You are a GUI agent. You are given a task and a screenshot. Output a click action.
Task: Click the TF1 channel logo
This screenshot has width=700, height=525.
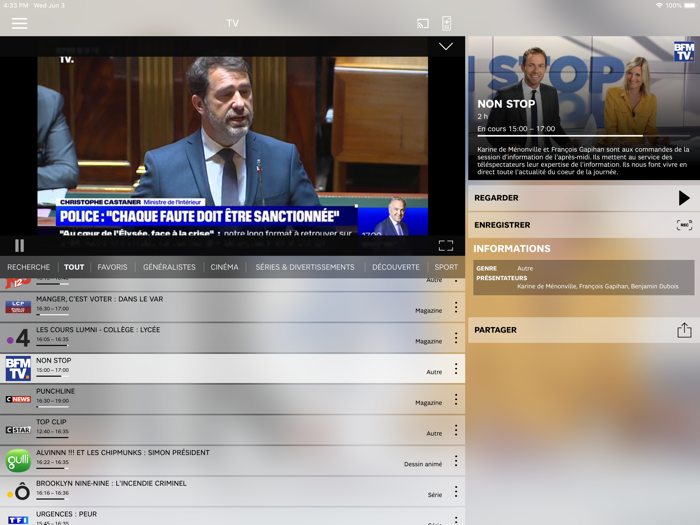[18, 520]
